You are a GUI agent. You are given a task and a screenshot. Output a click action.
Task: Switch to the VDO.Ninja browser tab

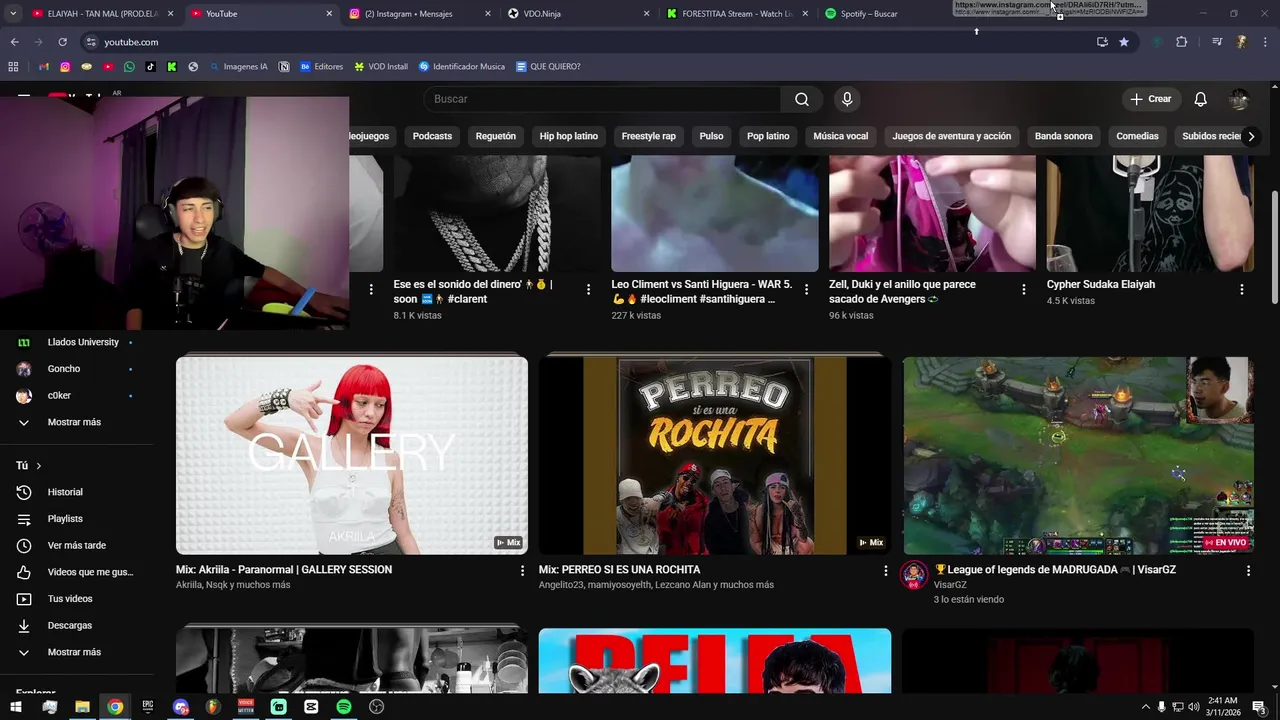(578, 14)
